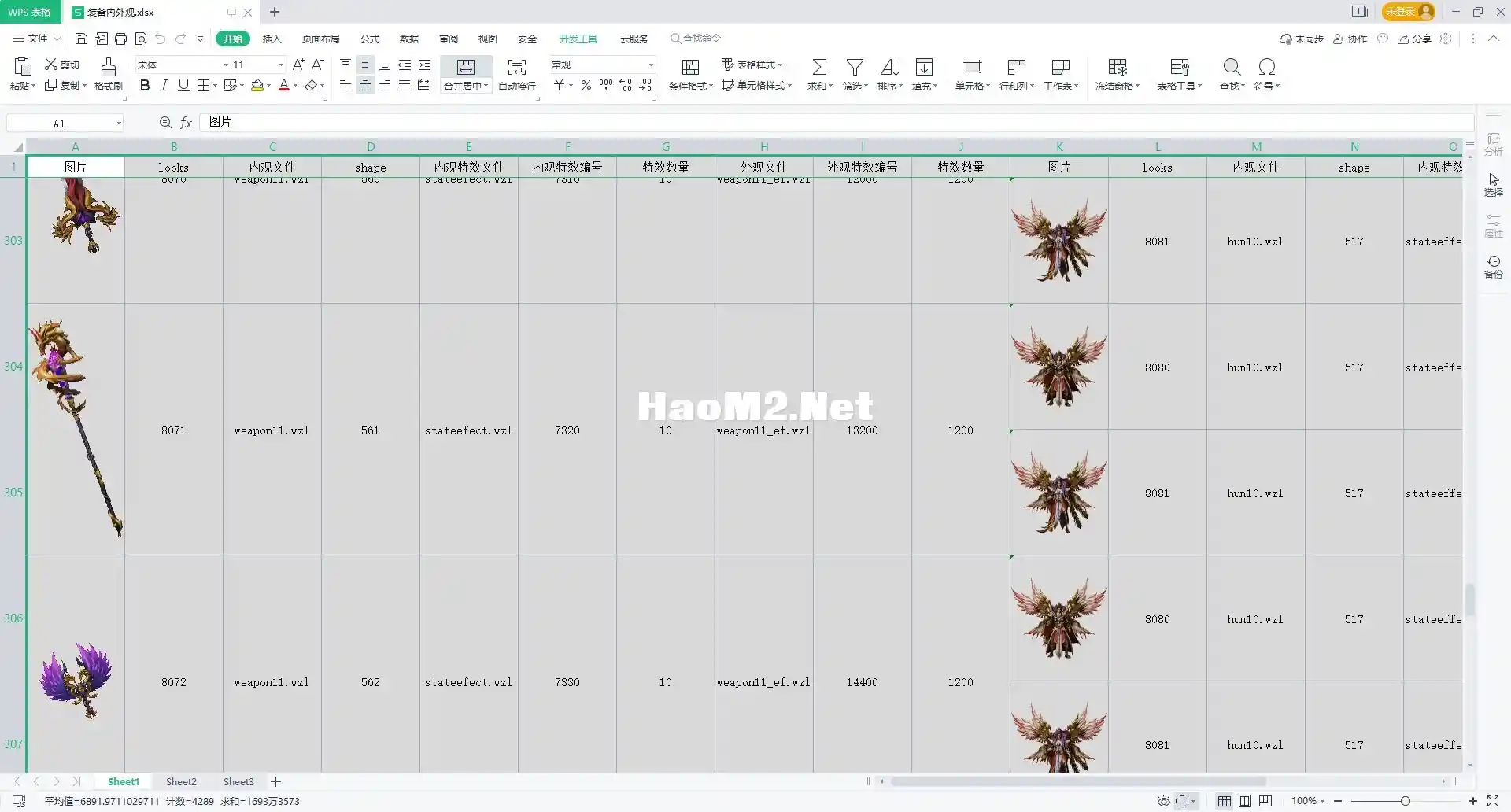
Task: Click the Freeze Panes (冻结窗格) icon
Action: pos(1118,67)
